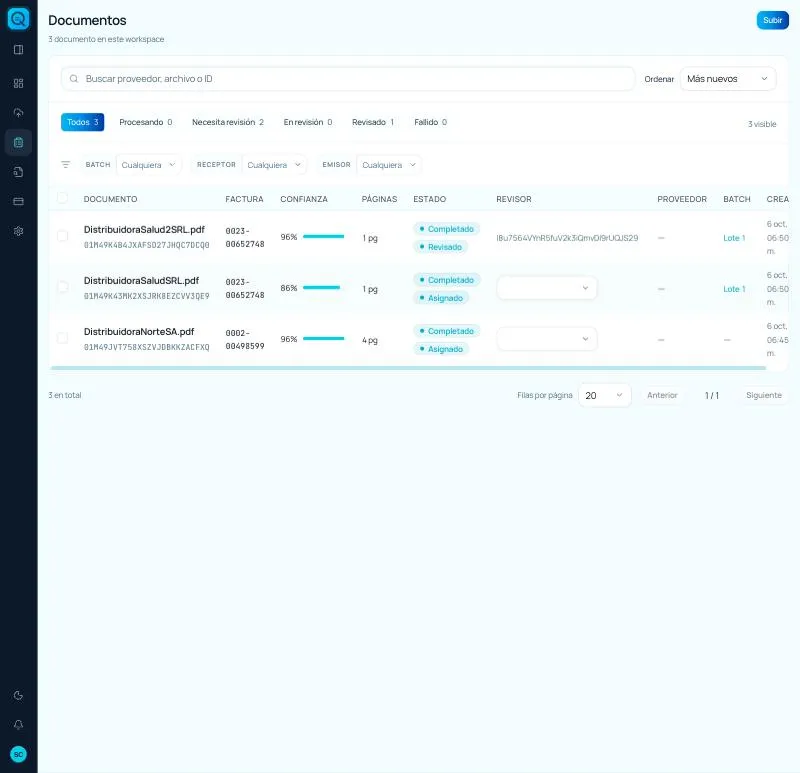Select the Procesando tab
This screenshot has height=773, width=800.
pyautogui.click(x=145, y=122)
